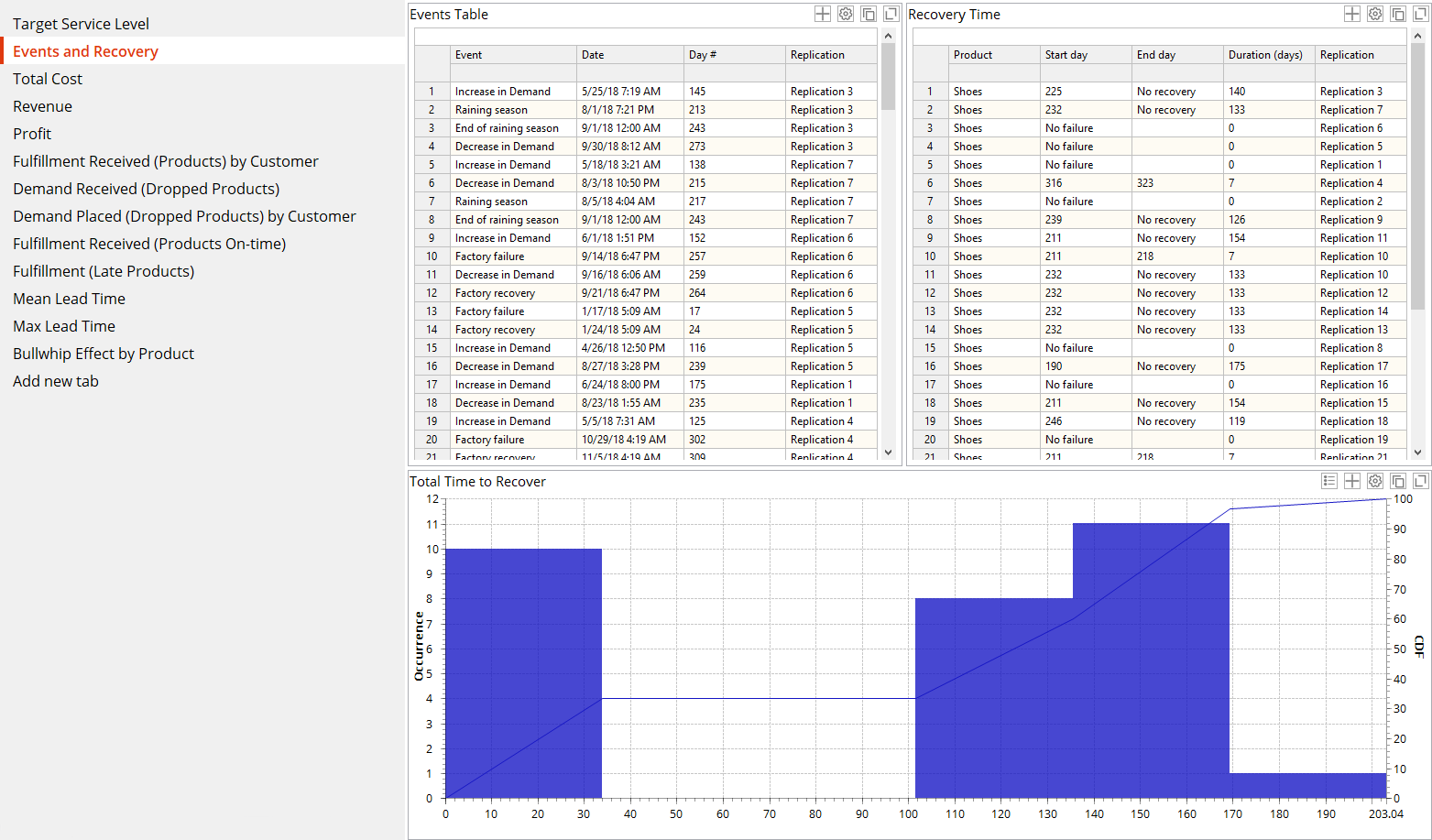The image size is (1432, 840).
Task: Open the Revenue tab
Action: [42, 106]
